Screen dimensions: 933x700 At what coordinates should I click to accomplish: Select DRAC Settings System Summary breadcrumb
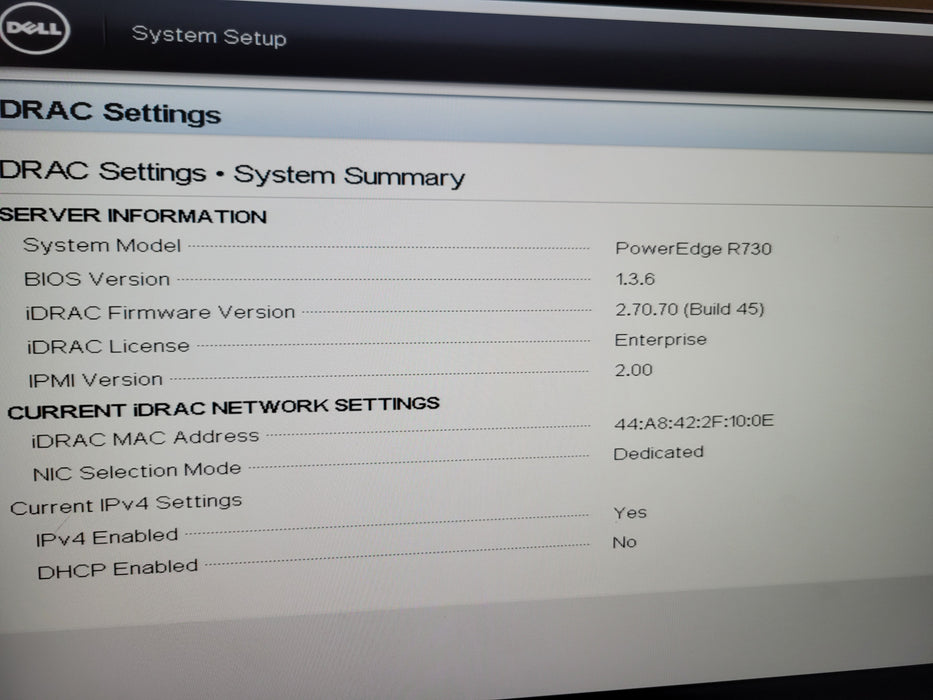(232, 174)
